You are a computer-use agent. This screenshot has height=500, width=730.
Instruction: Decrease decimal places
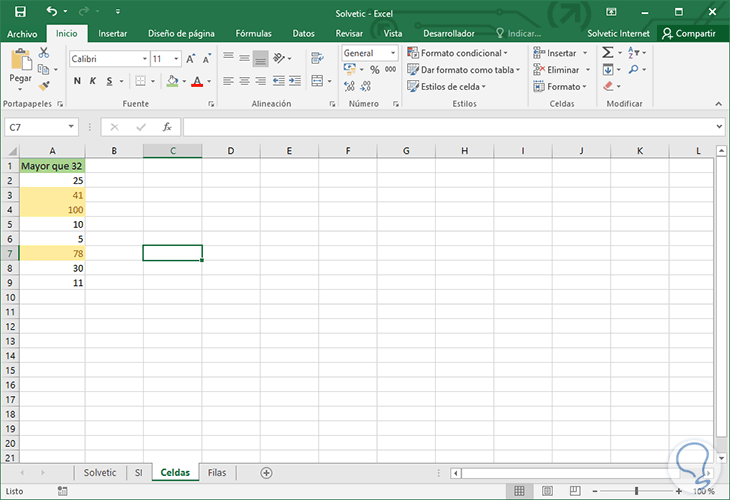[366, 86]
